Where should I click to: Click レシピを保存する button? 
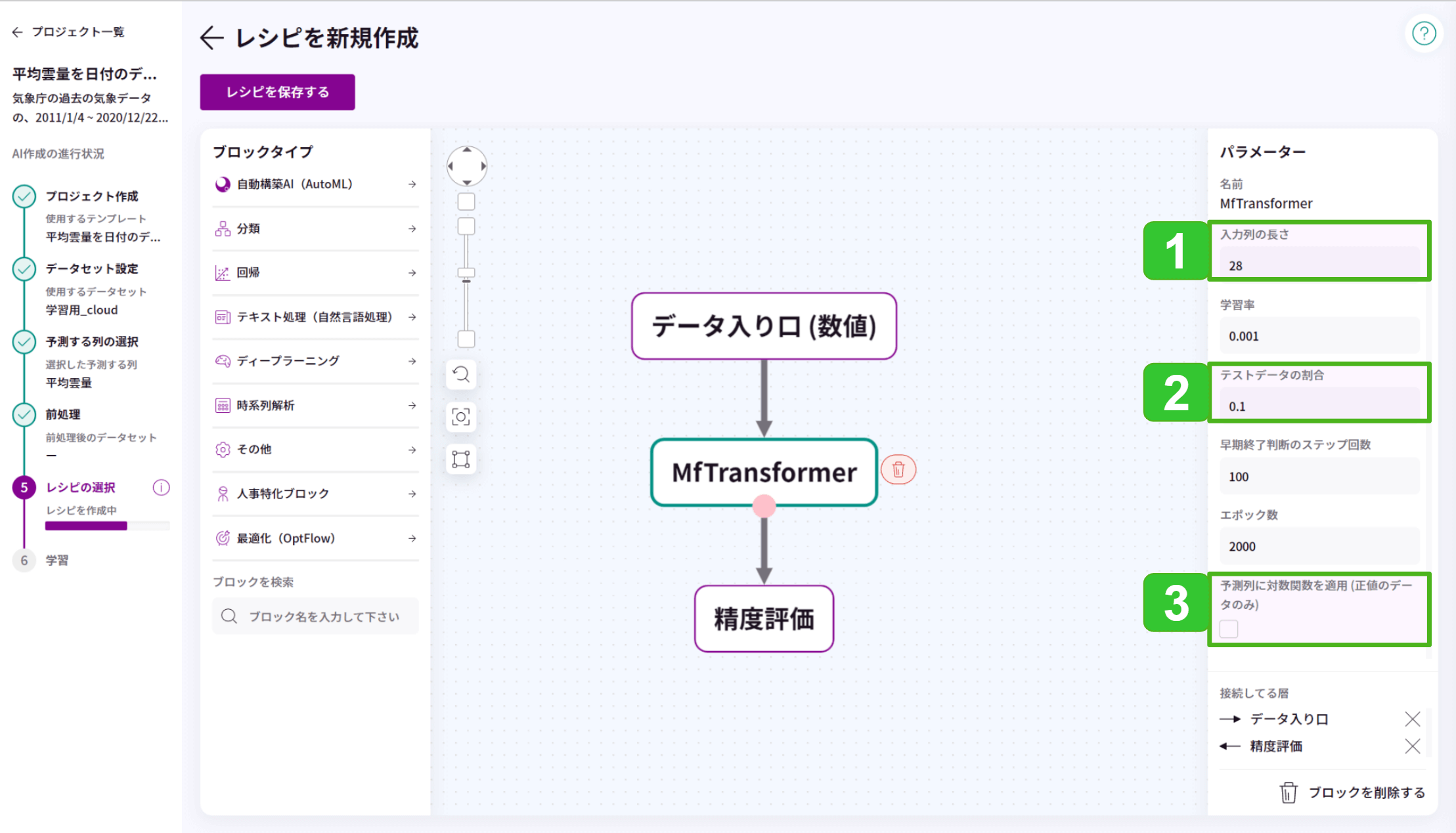(x=277, y=92)
